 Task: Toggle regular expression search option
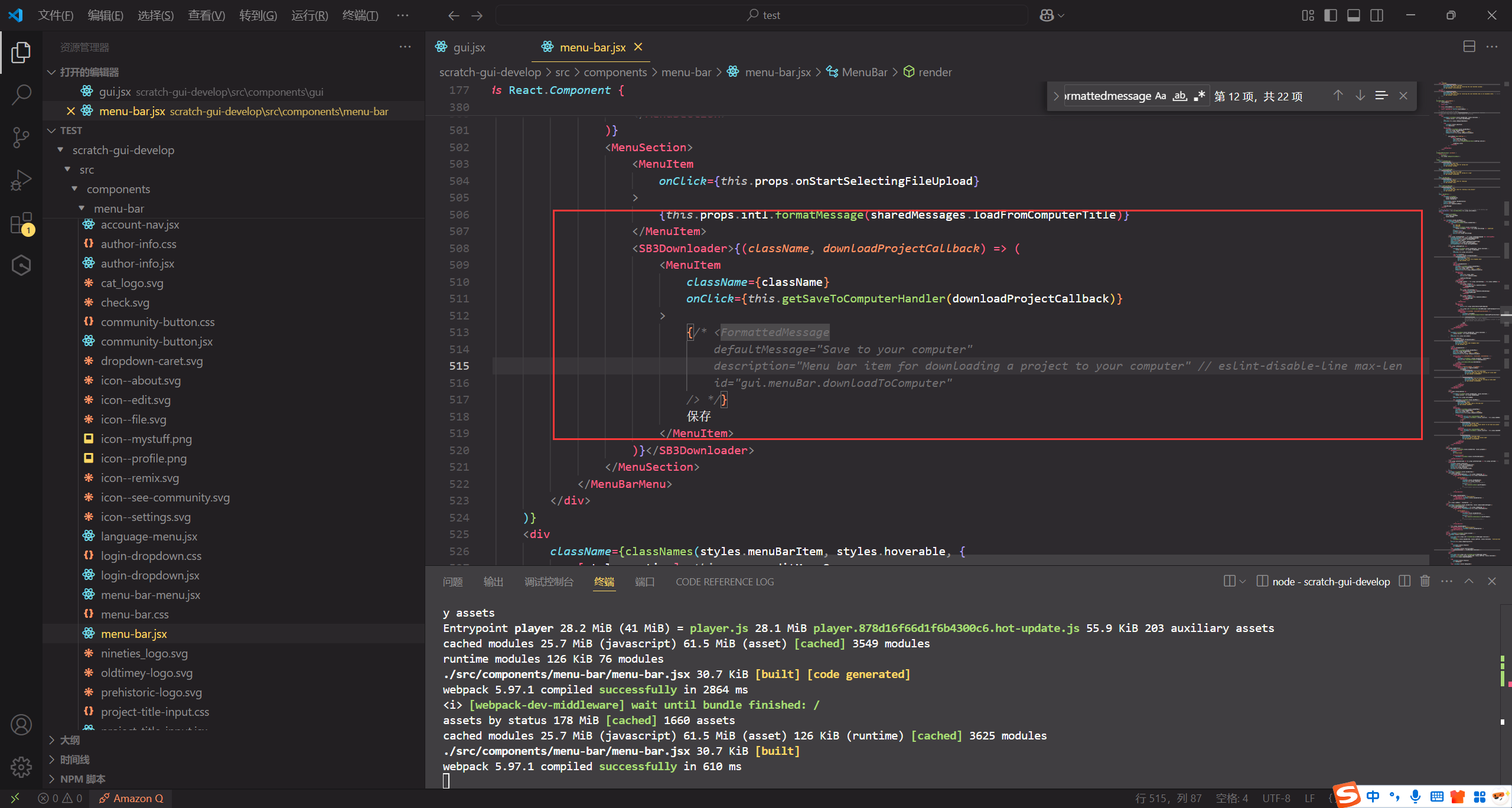[x=1199, y=96]
